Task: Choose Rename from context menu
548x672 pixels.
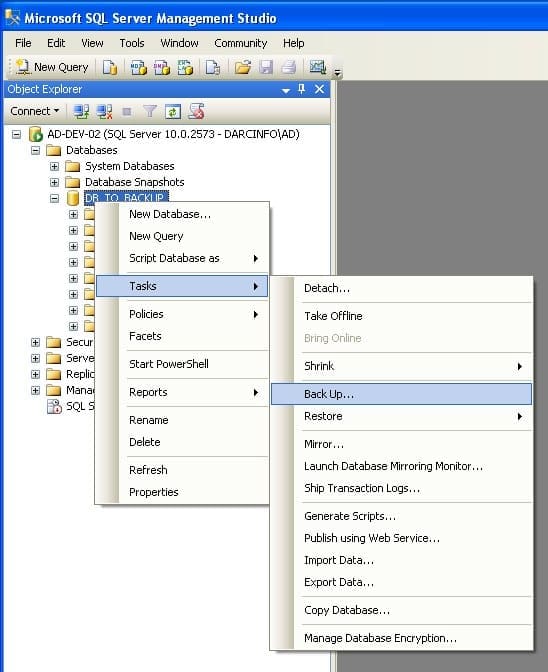Action: [x=183, y=420]
